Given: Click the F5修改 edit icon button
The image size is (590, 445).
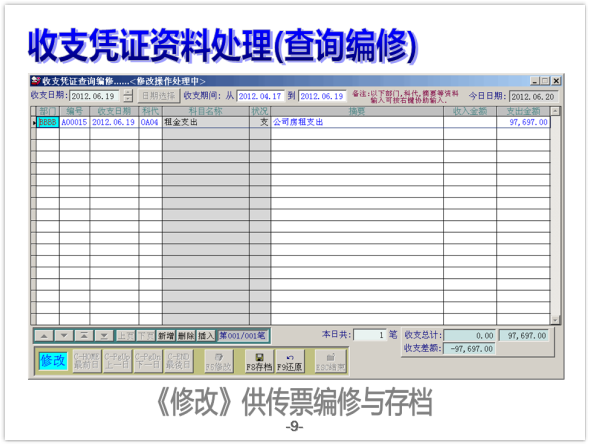Looking at the screenshot, I should 219,361.
